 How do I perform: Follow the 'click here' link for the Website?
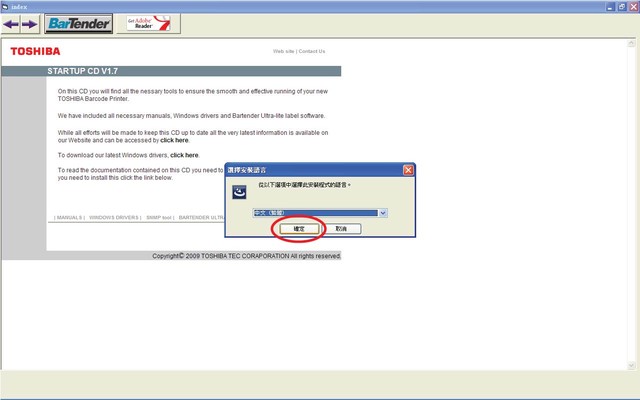[174, 140]
